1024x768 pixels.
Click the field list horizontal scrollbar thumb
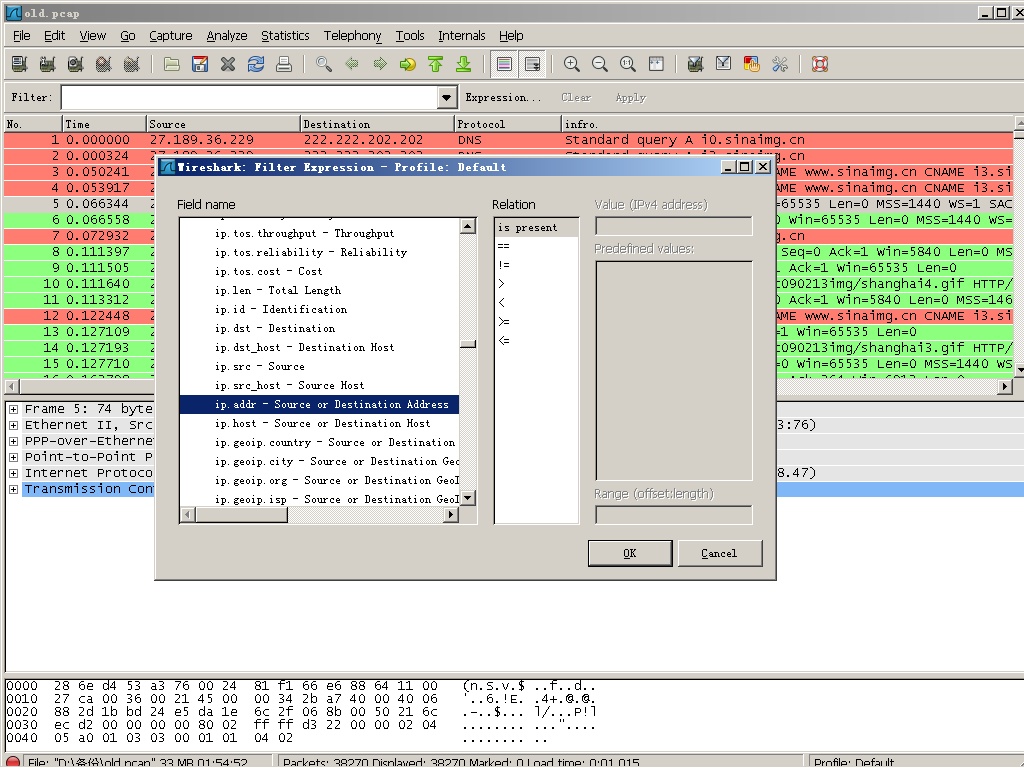click(x=242, y=515)
